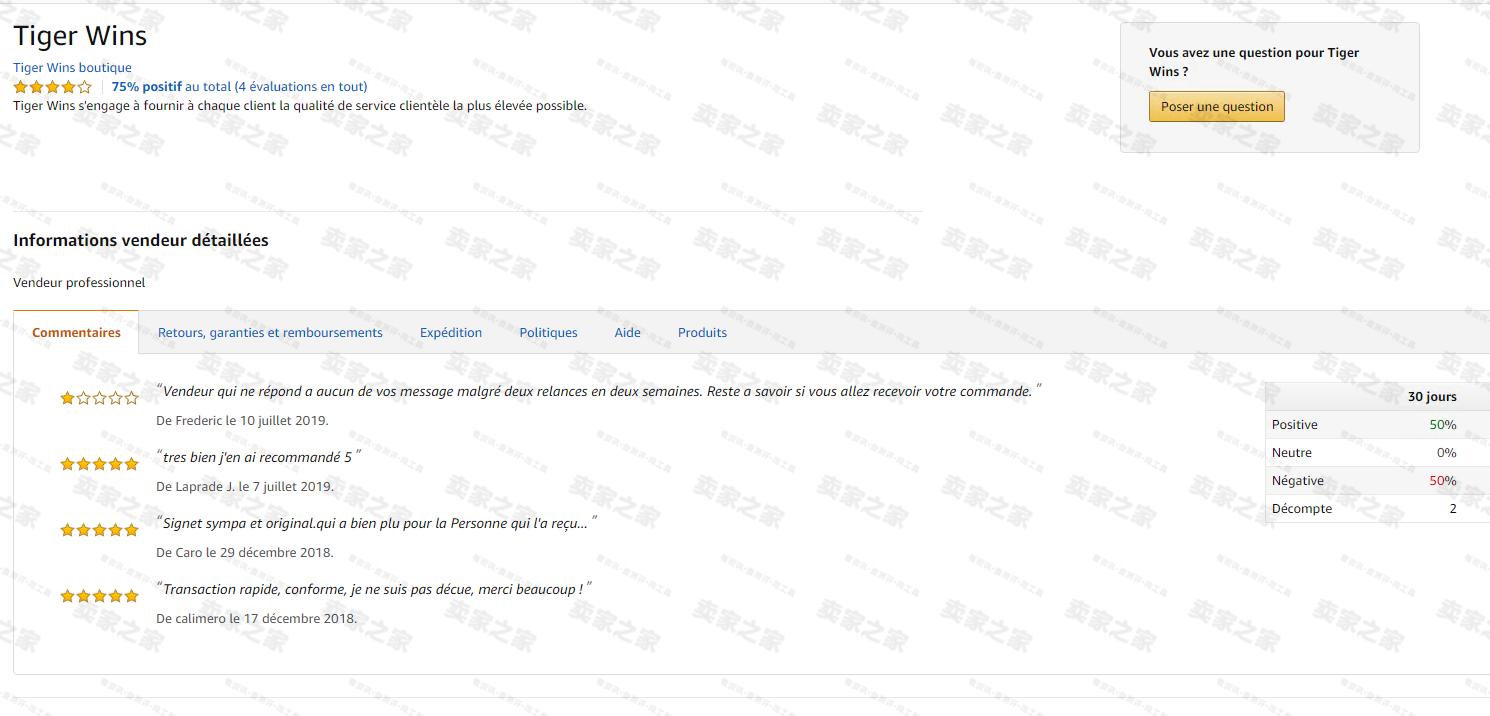Viewport: 1490px width, 716px height.
Task: Click the "Informations vendeur détaillées" heading
Action: 141,240
